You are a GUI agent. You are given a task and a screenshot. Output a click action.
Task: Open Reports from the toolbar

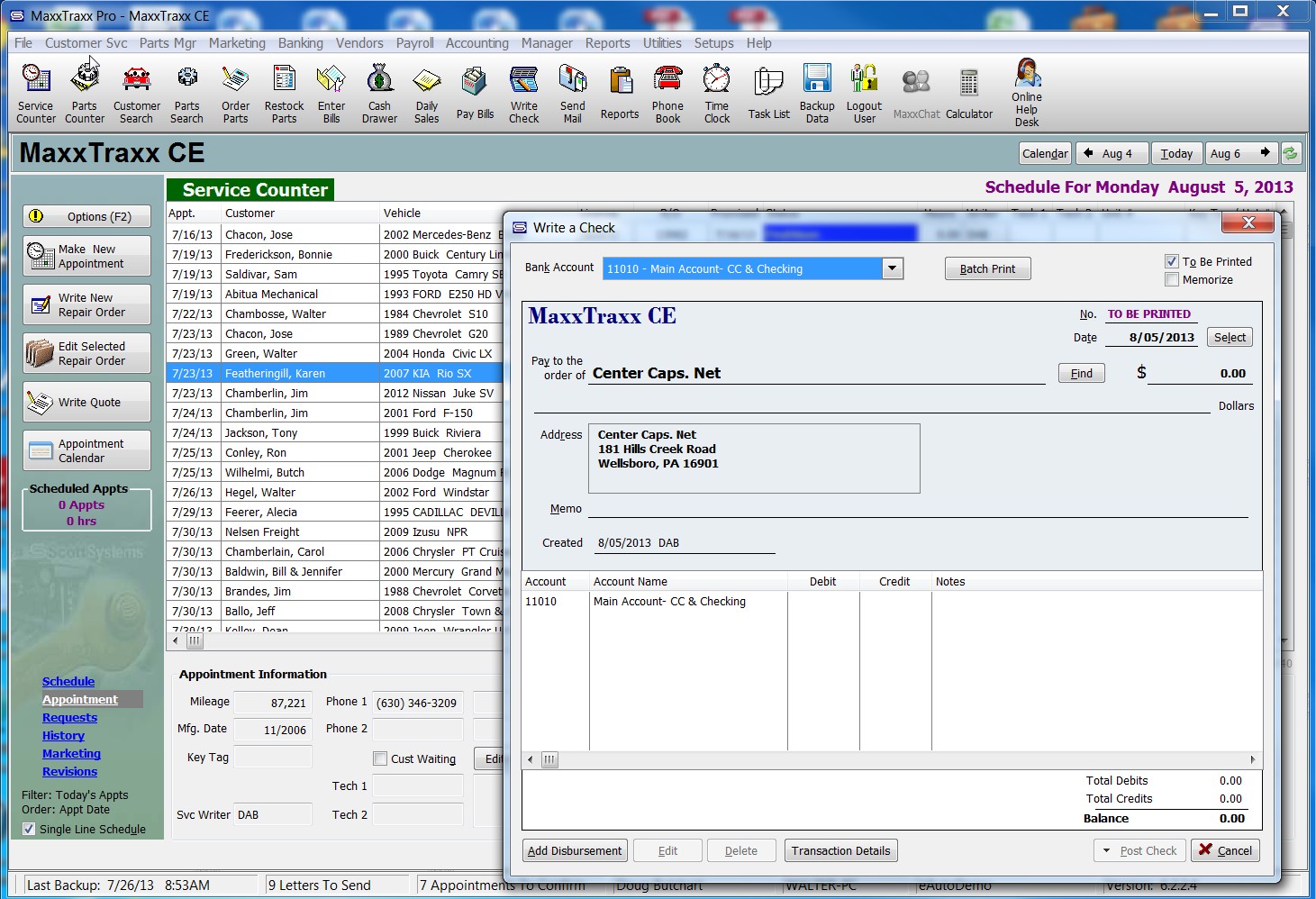coord(620,93)
